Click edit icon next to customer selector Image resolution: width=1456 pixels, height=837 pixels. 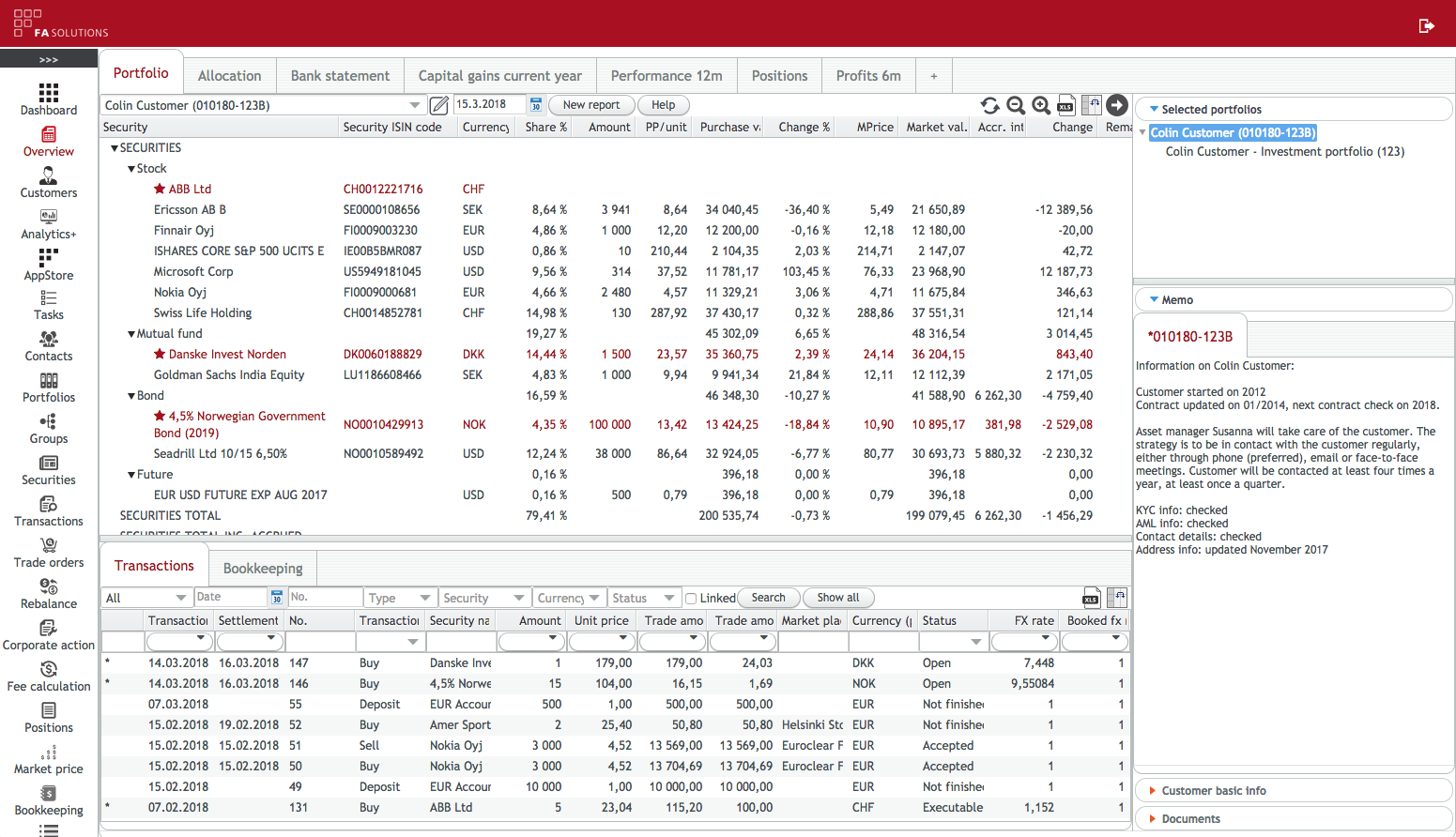(x=438, y=104)
